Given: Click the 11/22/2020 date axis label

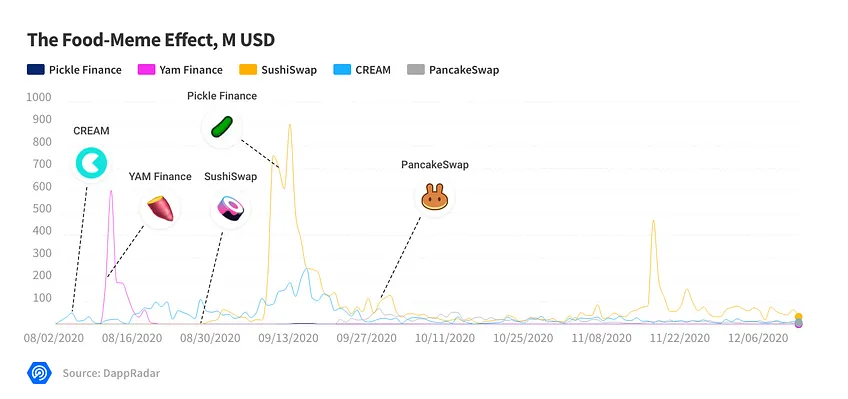Looking at the screenshot, I should (680, 338).
